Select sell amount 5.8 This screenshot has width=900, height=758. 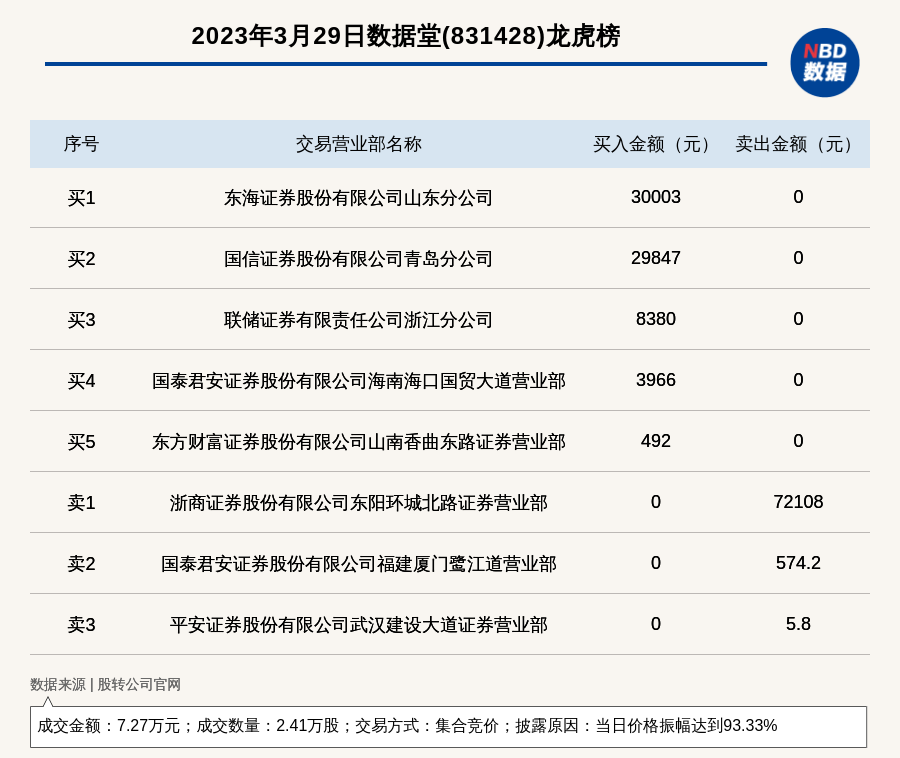798,624
